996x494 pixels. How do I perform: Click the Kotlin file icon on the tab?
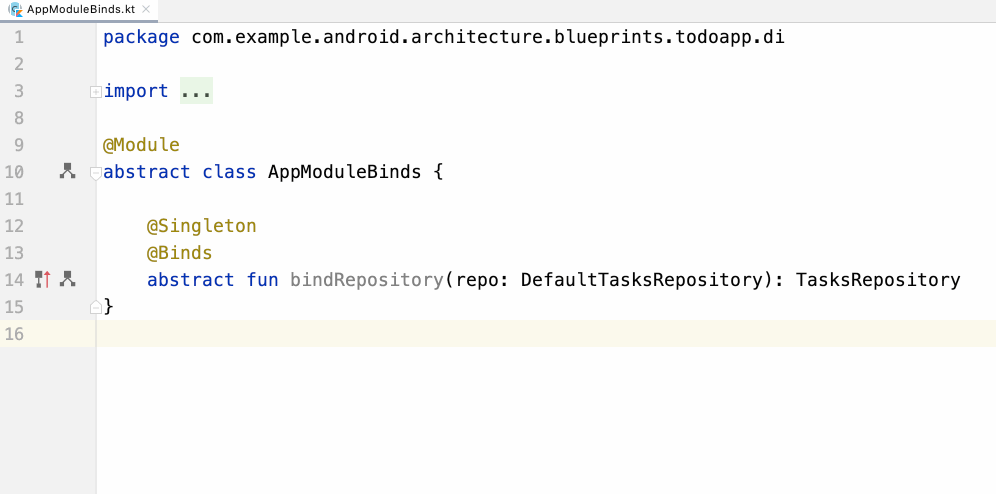[16, 9]
